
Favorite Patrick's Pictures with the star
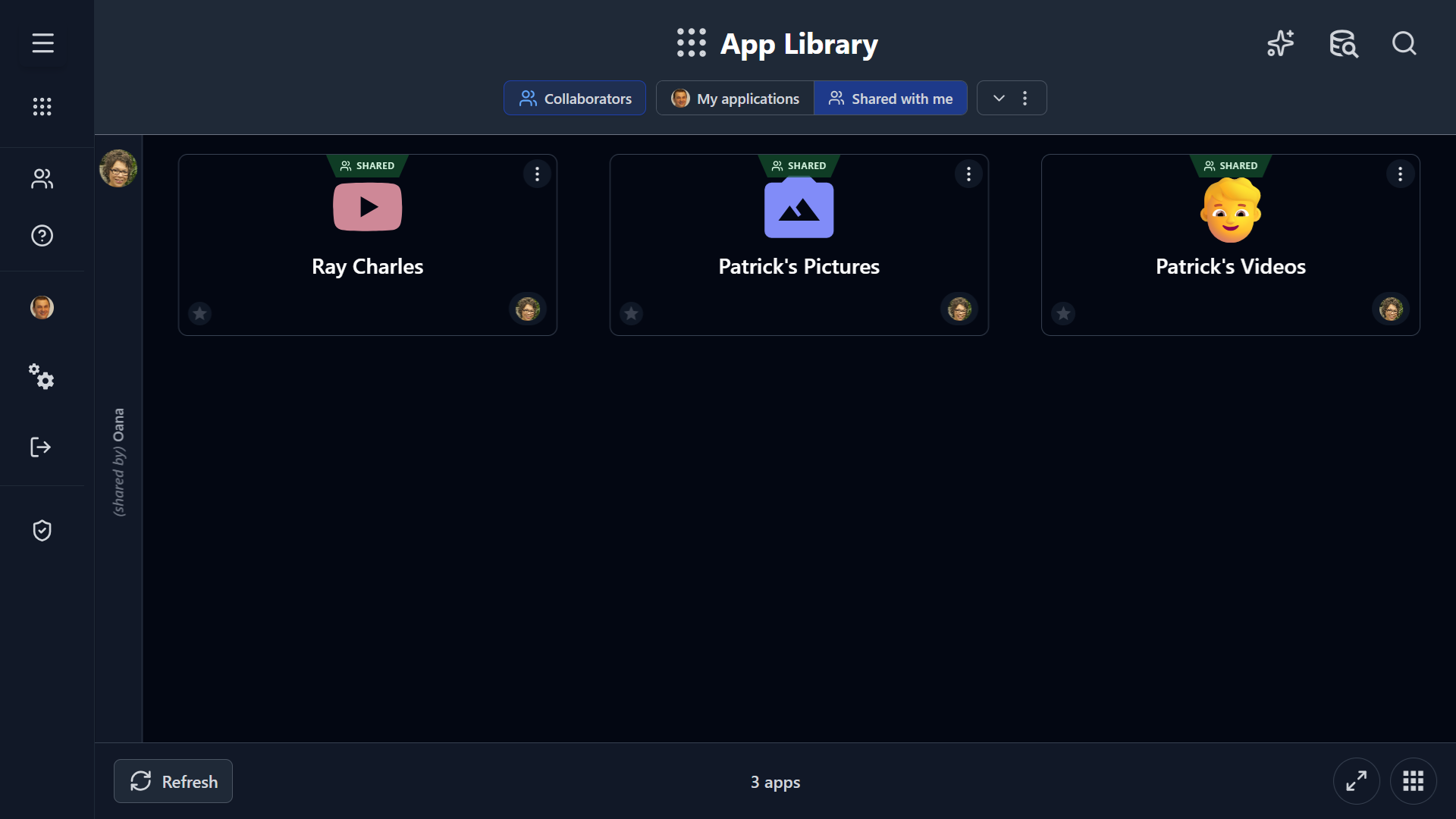[x=631, y=313]
